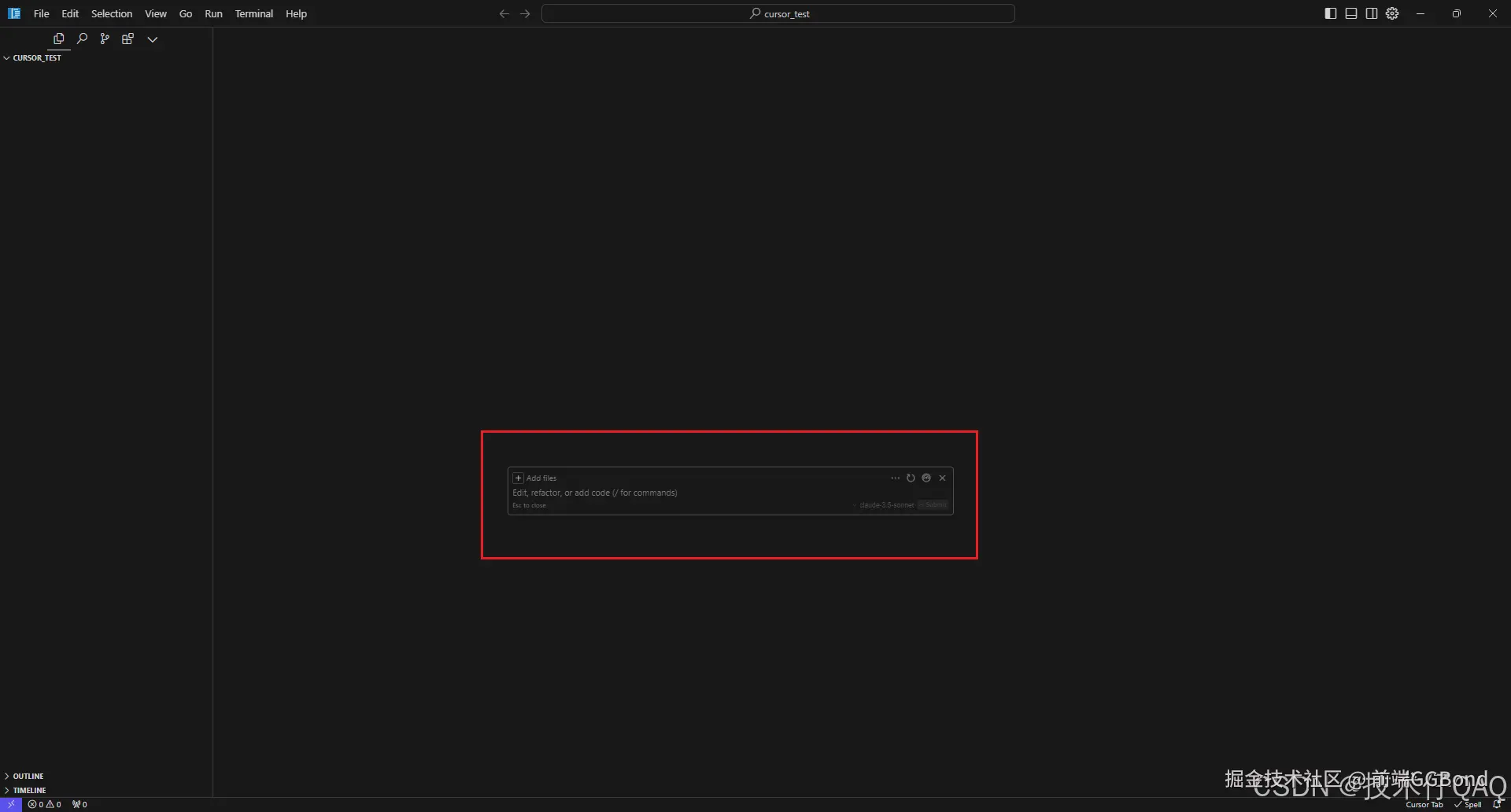Click the Cursor app logo icon
The image size is (1511, 812).
pyautogui.click(x=14, y=13)
